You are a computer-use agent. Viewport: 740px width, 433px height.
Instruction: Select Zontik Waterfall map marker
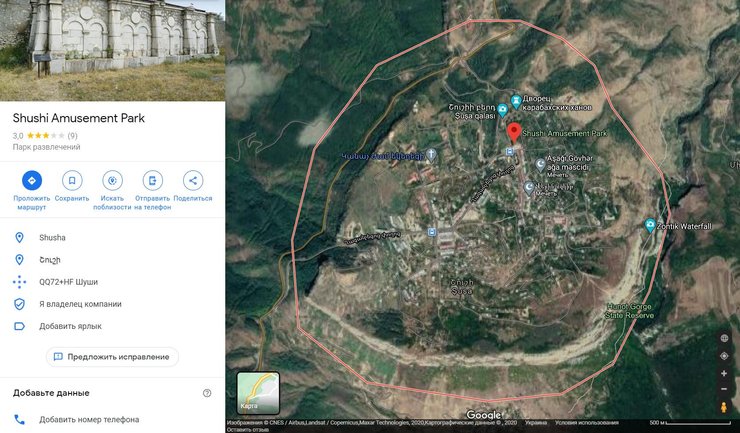tap(650, 226)
